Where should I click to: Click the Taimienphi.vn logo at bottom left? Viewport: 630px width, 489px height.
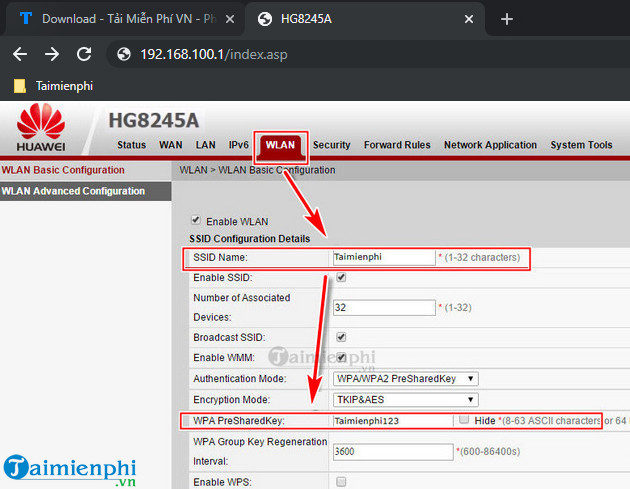tap(70, 470)
